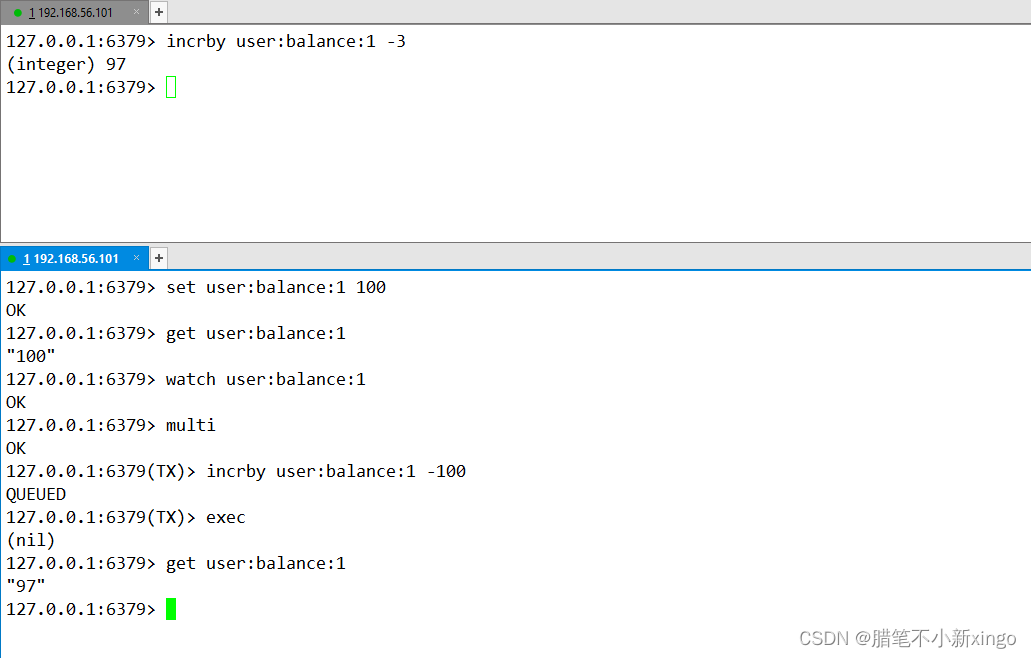Click the '"100"' output value
The height and width of the screenshot is (658, 1031).
click(x=31, y=356)
